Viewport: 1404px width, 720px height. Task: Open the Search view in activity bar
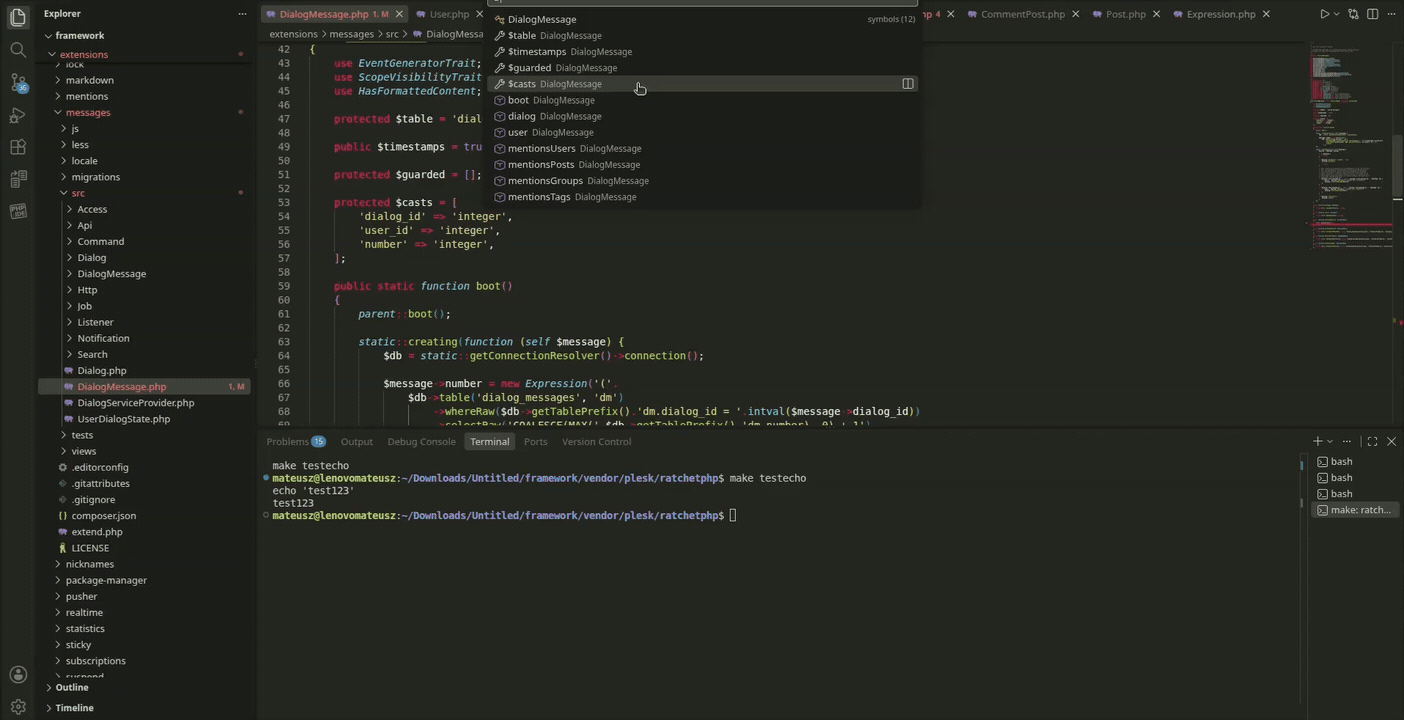point(17,49)
